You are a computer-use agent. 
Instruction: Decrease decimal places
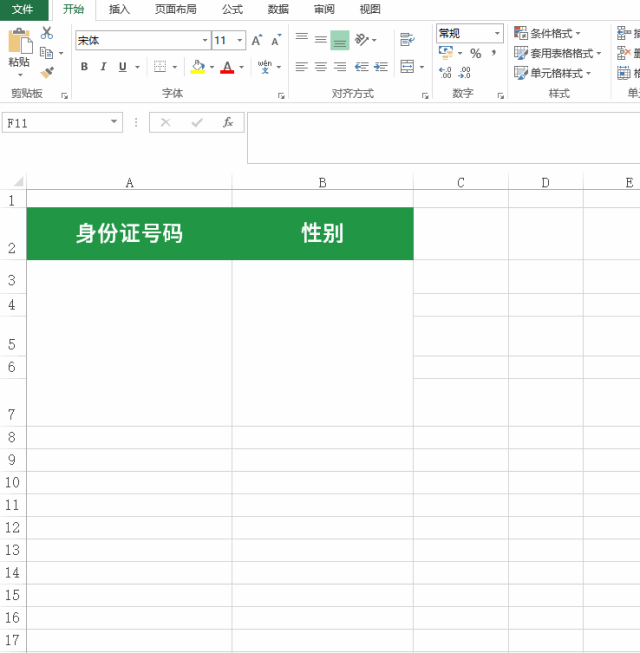click(x=464, y=73)
